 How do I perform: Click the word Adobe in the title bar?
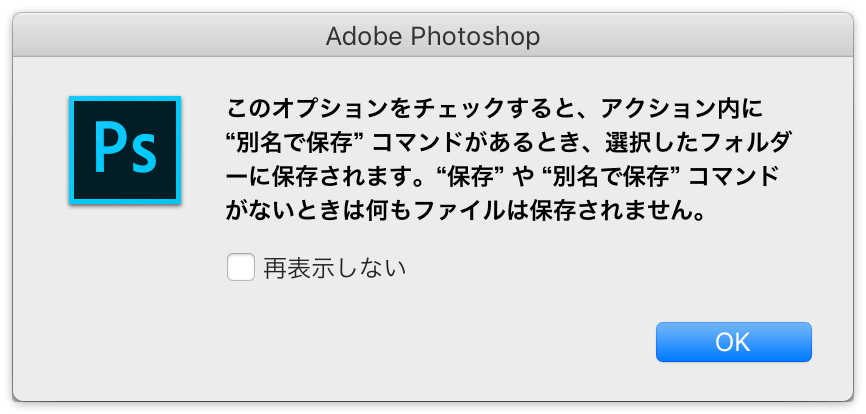pyautogui.click(x=365, y=36)
